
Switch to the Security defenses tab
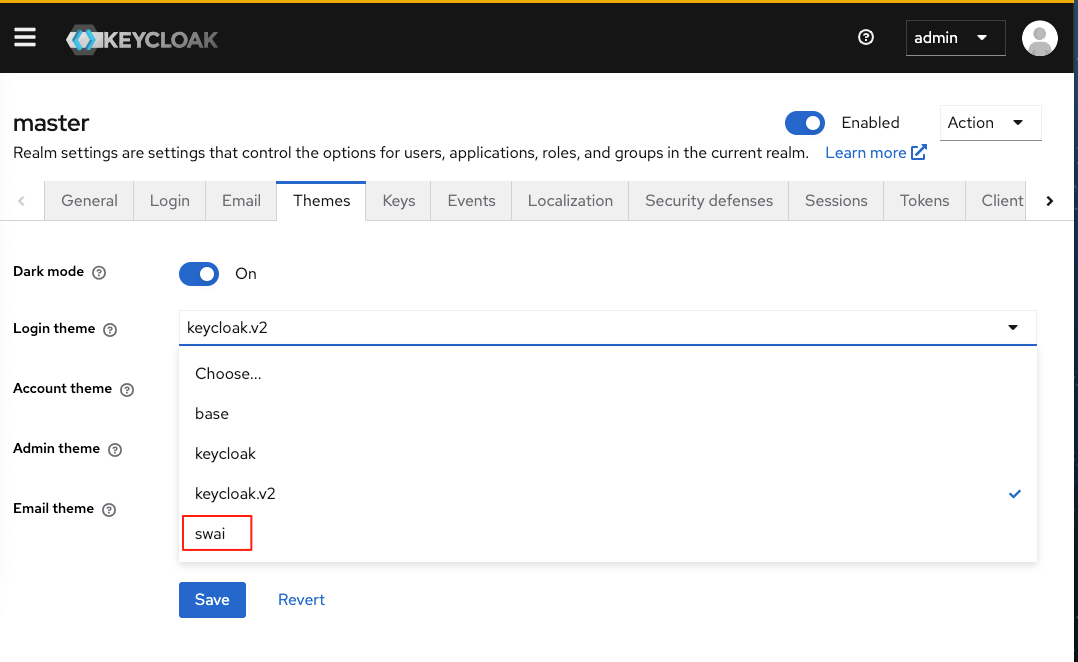click(x=708, y=201)
